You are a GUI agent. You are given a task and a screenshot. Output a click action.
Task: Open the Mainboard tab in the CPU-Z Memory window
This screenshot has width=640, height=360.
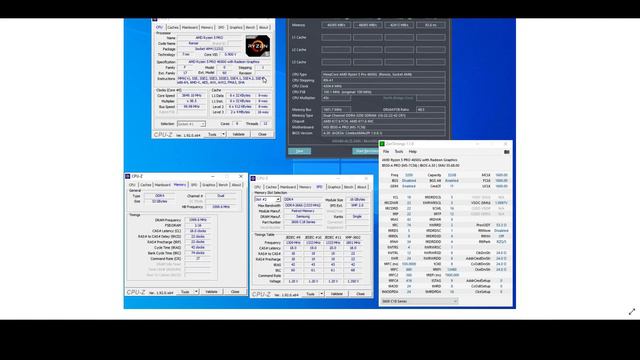coord(162,185)
